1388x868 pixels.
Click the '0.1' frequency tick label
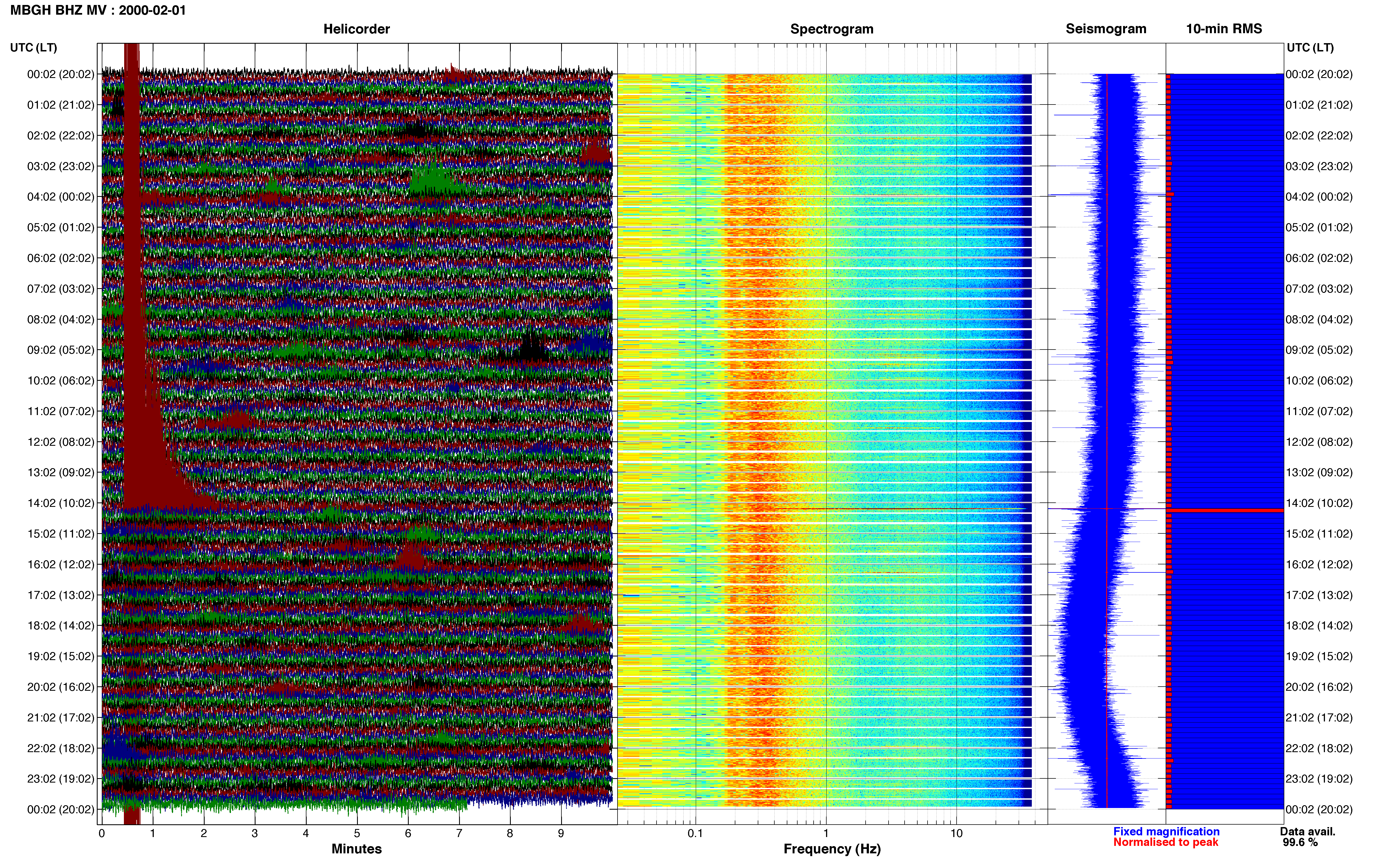[x=695, y=833]
